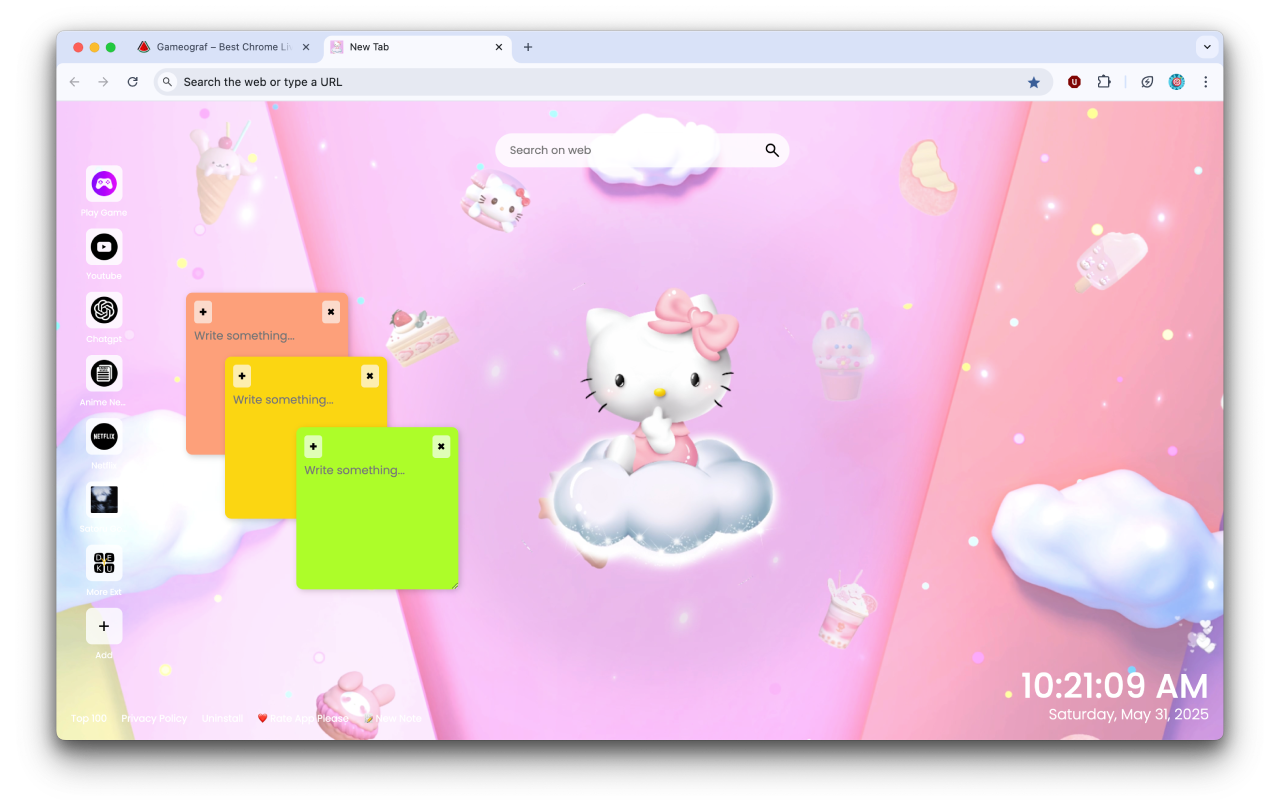Click the green sticky note resize handle
Viewport: 1280px width, 800px height.
coord(454,585)
